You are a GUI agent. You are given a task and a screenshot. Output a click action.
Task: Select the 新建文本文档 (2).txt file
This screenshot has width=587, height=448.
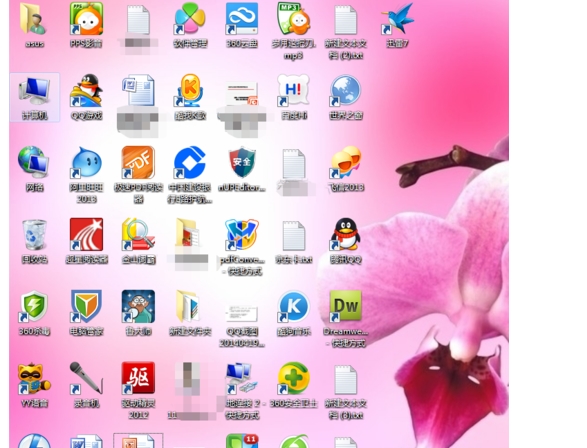click(x=346, y=31)
